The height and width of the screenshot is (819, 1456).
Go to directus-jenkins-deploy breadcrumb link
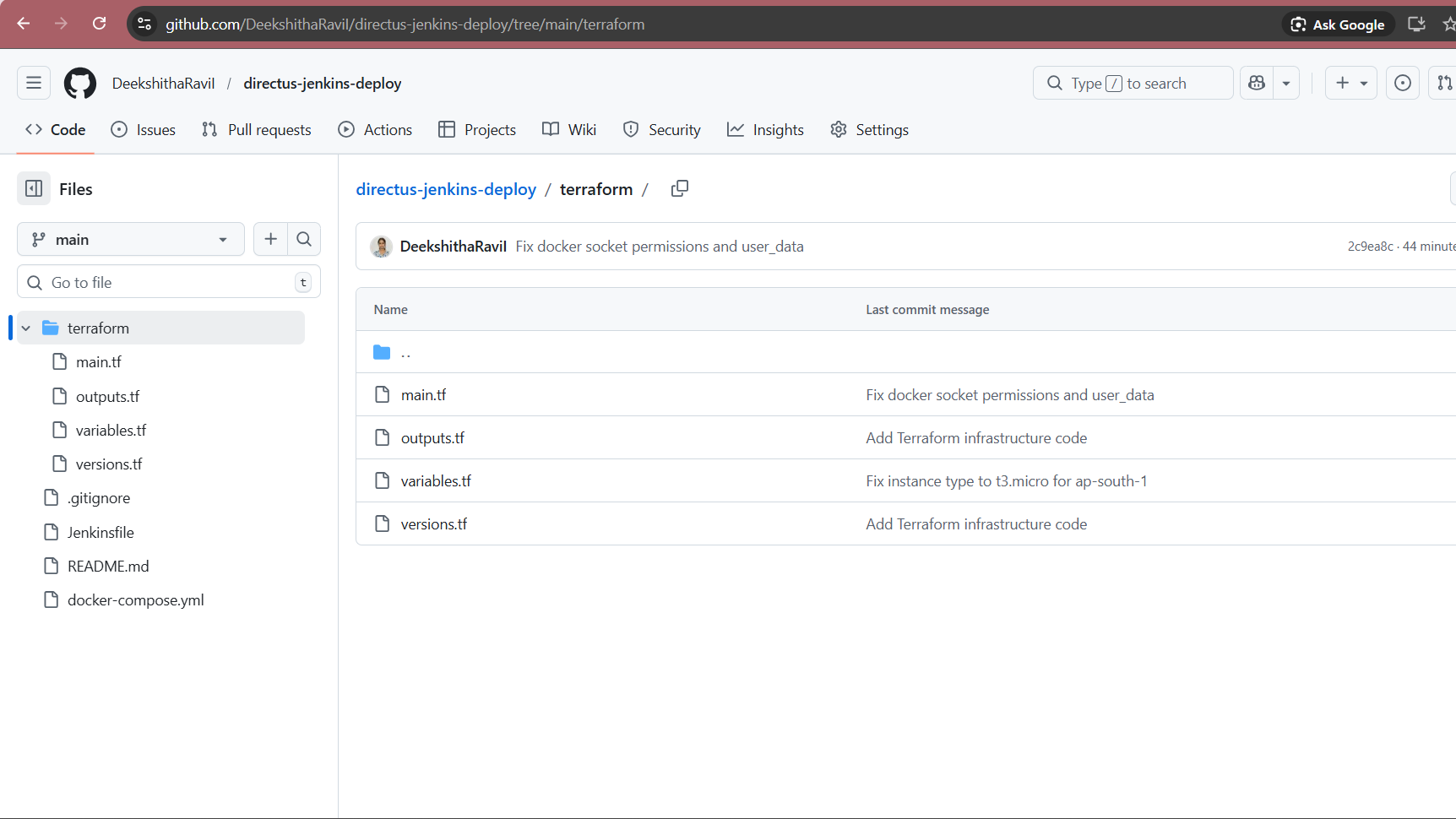(x=446, y=189)
